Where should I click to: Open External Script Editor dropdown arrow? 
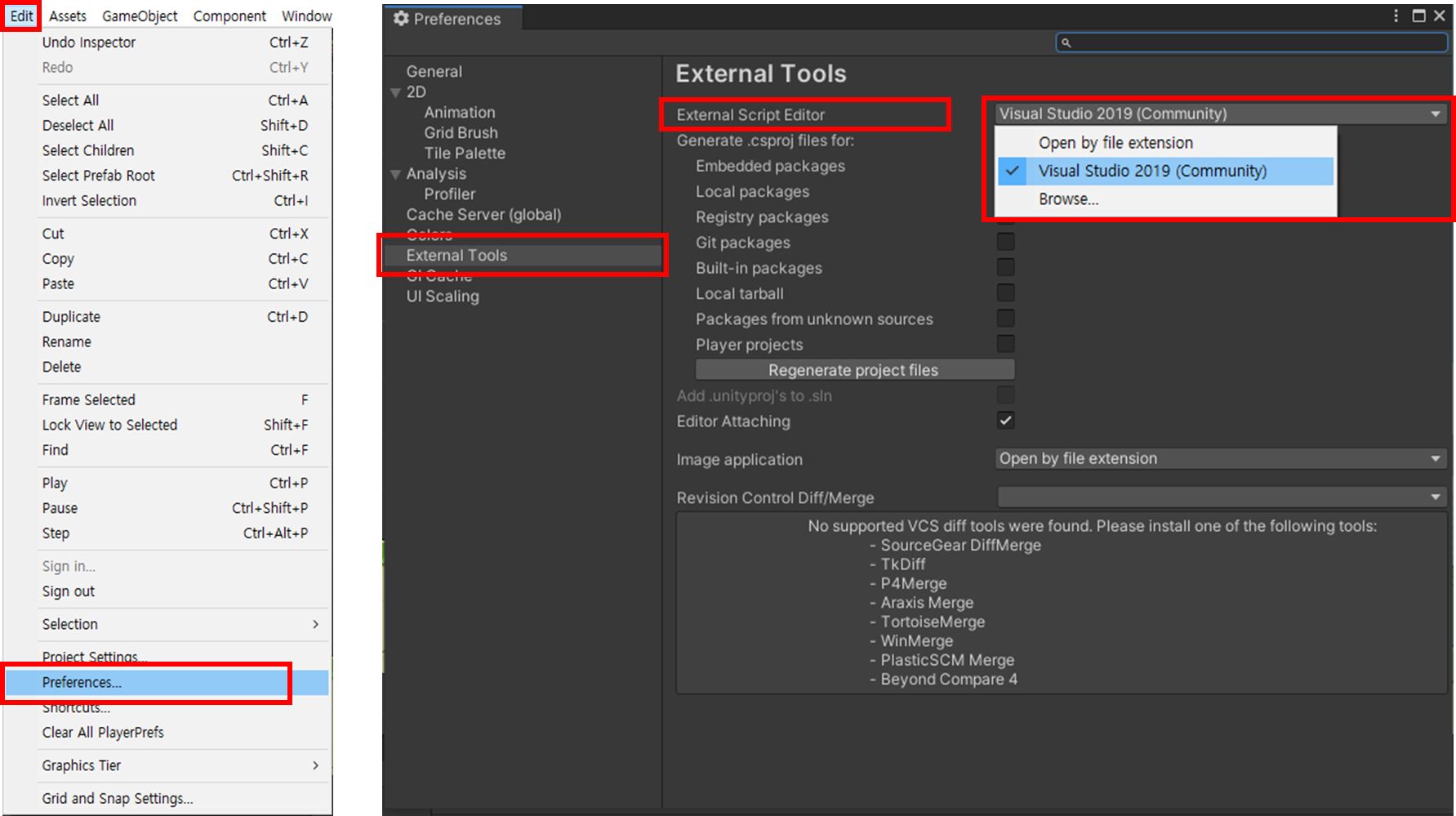[1436, 114]
